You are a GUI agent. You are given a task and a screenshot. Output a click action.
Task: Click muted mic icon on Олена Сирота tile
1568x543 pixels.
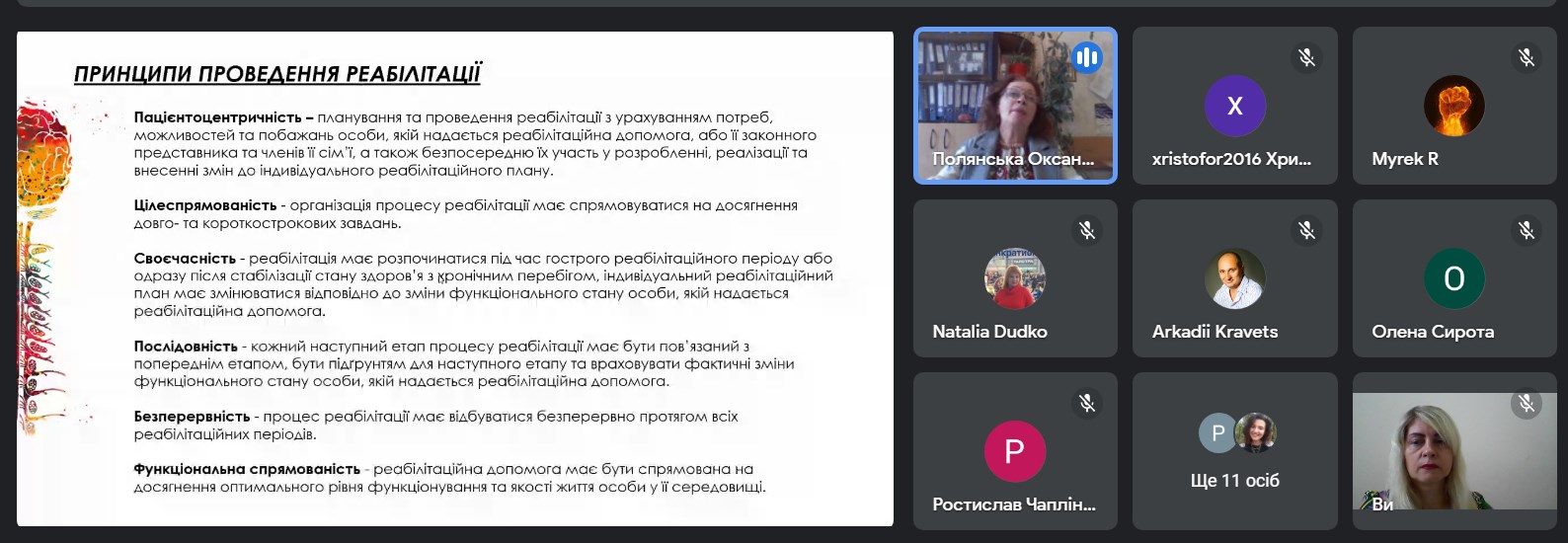coord(1526,231)
